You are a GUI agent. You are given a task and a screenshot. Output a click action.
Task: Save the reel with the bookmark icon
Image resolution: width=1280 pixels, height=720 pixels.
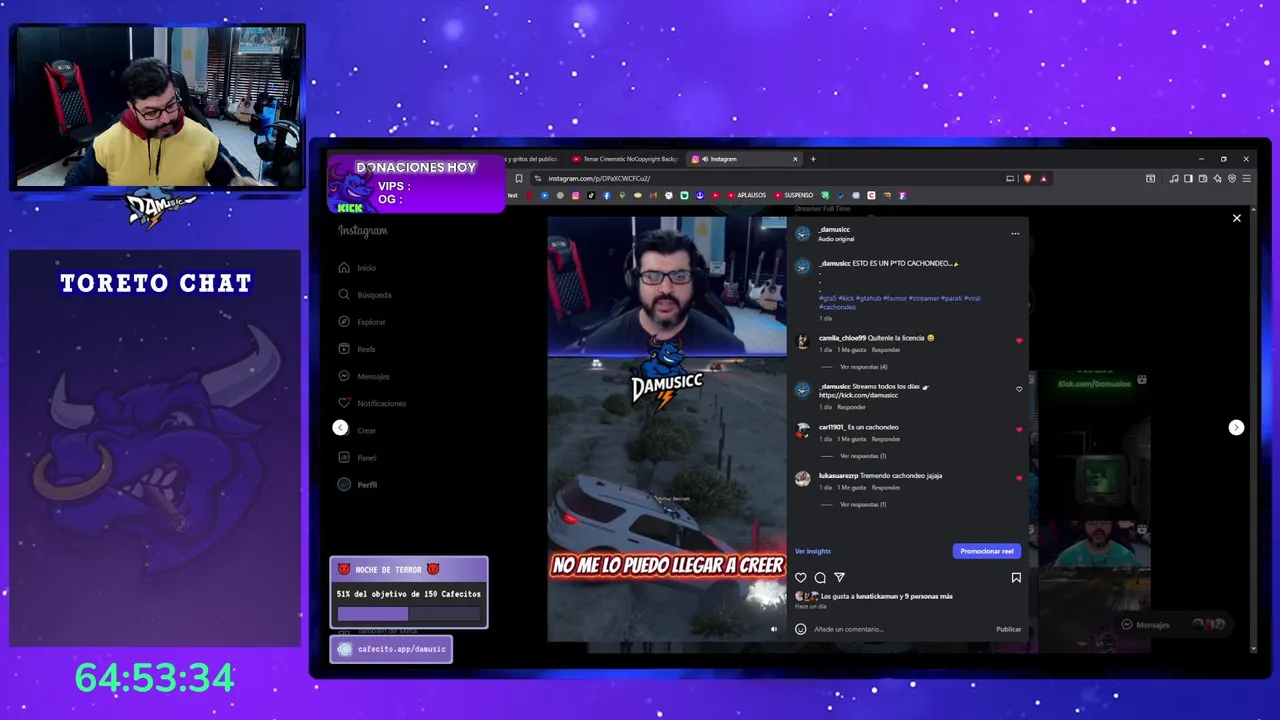[1016, 577]
